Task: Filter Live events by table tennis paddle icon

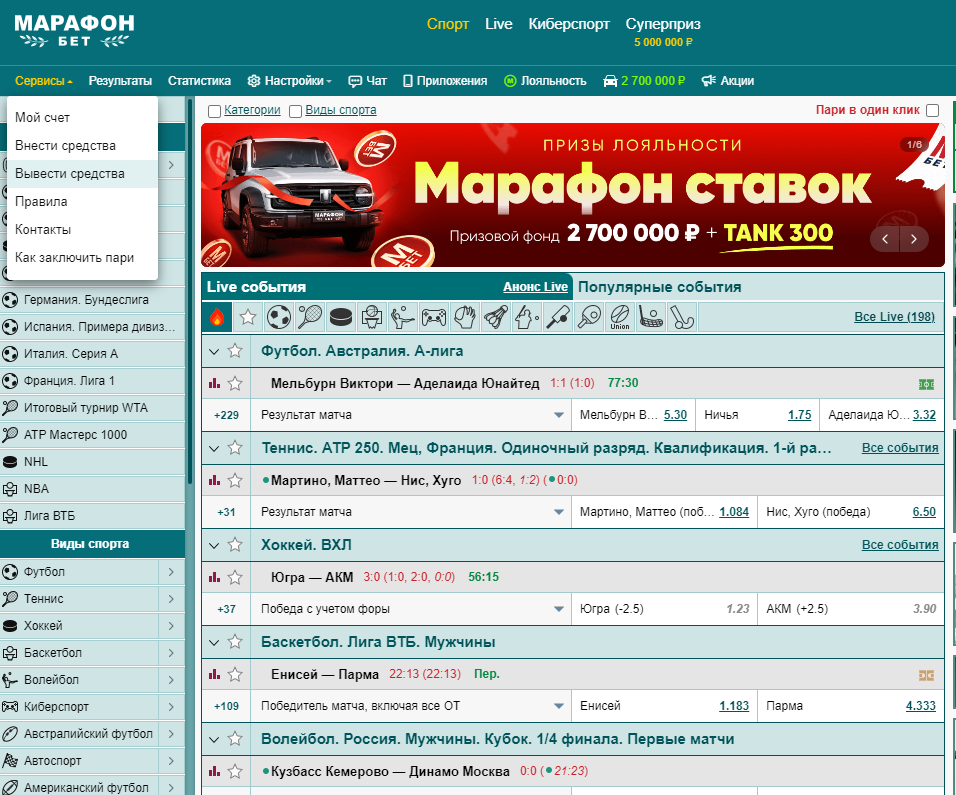Action: [x=590, y=317]
